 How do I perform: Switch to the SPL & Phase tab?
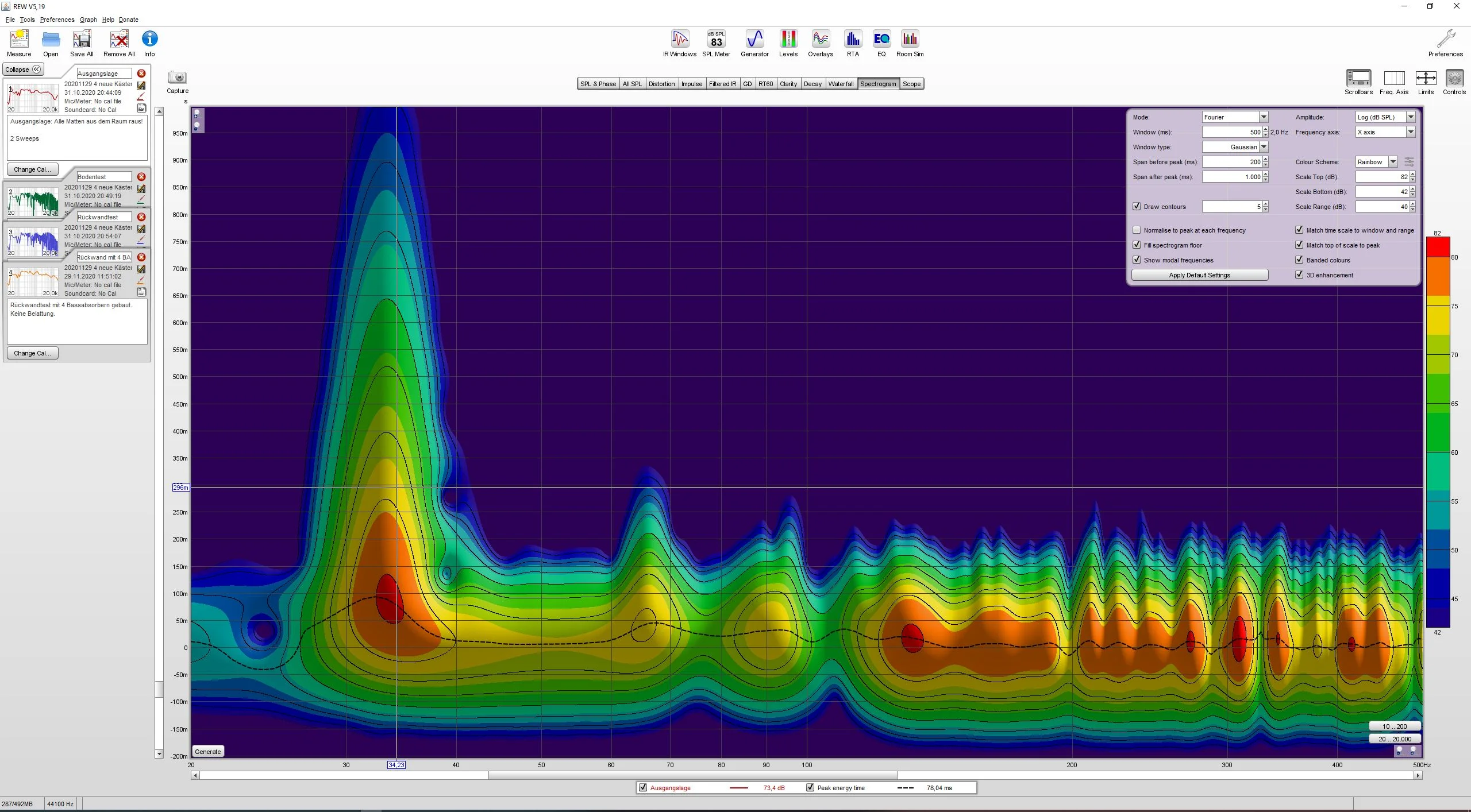598,84
